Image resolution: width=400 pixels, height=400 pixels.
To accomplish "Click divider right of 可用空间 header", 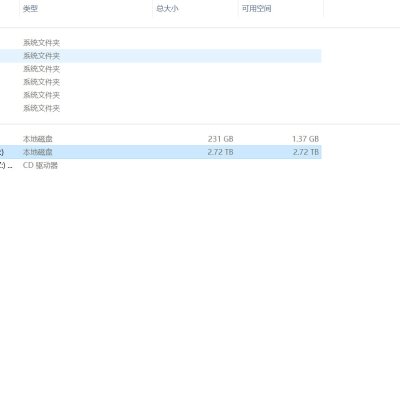I will coord(323,9).
